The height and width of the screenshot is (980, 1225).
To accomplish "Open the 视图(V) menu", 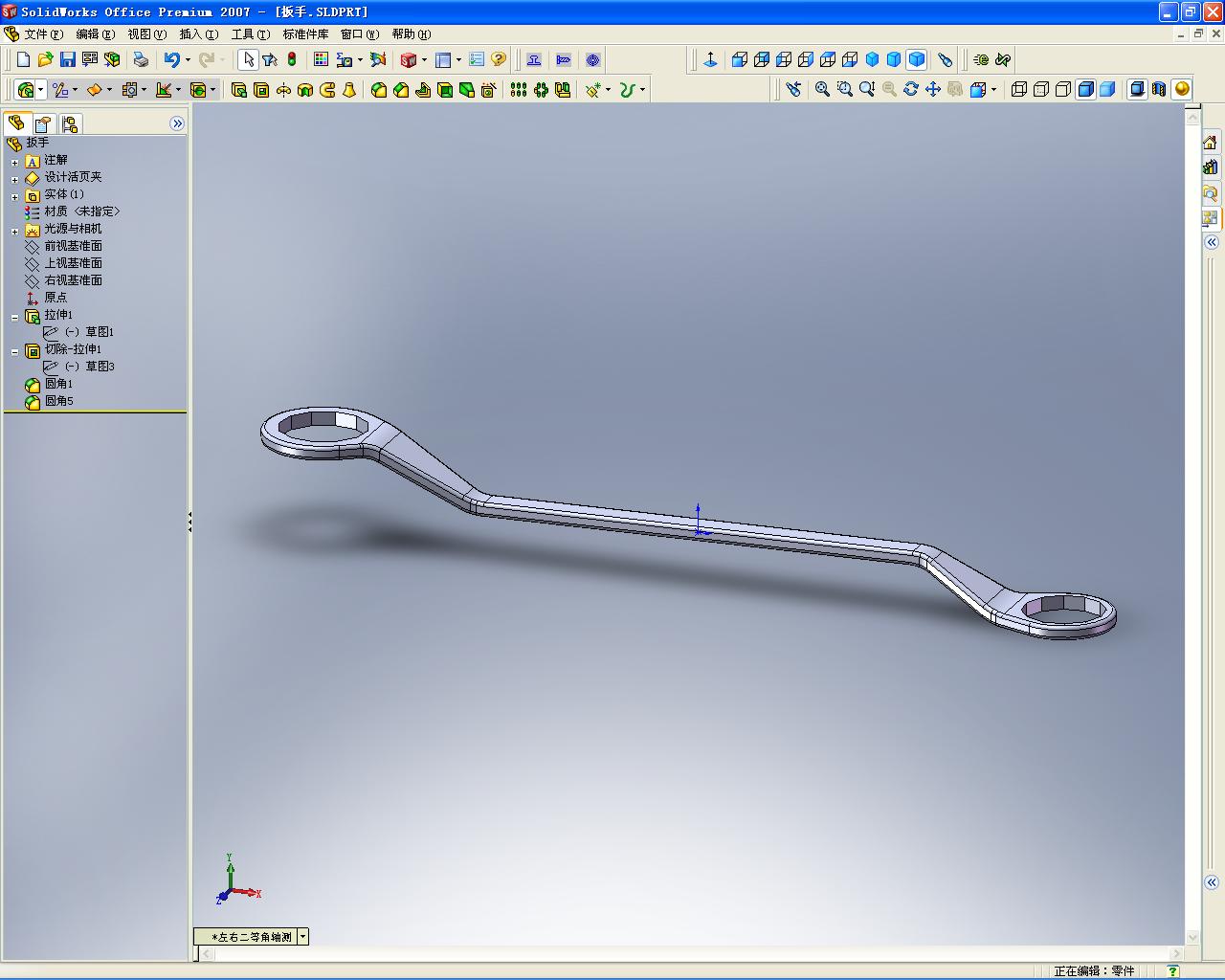I will pos(146,34).
